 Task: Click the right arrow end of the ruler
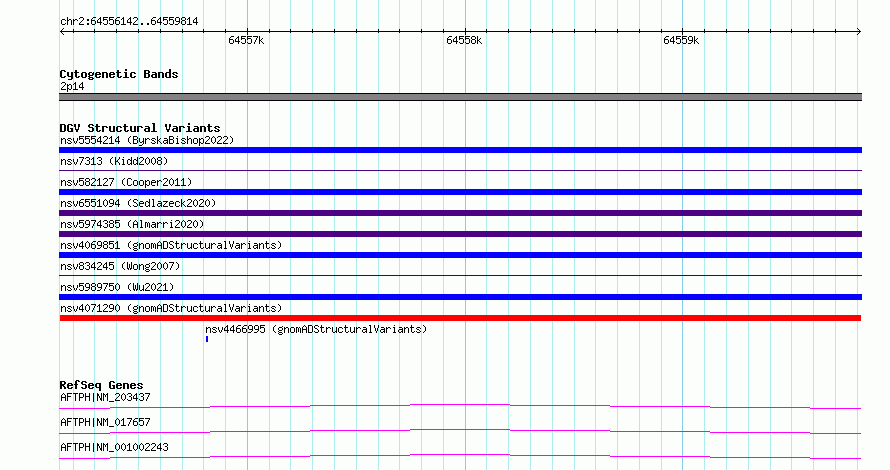859,32
